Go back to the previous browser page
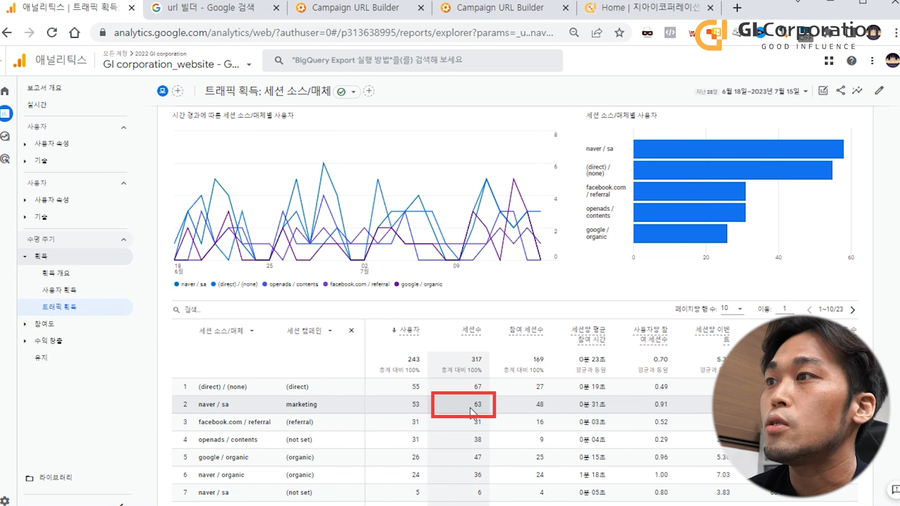This screenshot has height=506, width=900. tap(7, 33)
